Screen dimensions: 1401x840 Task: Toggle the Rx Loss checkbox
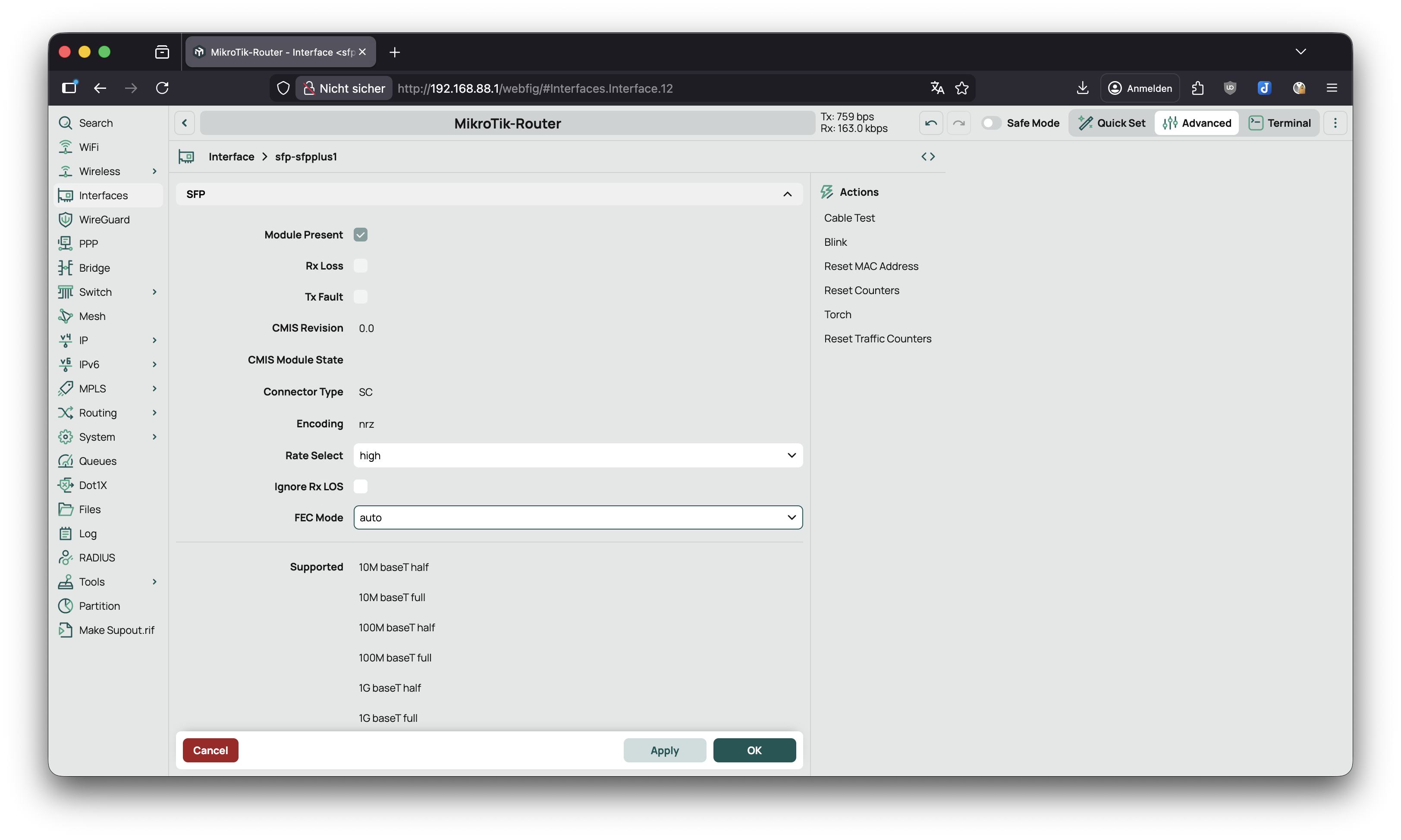[x=360, y=266]
